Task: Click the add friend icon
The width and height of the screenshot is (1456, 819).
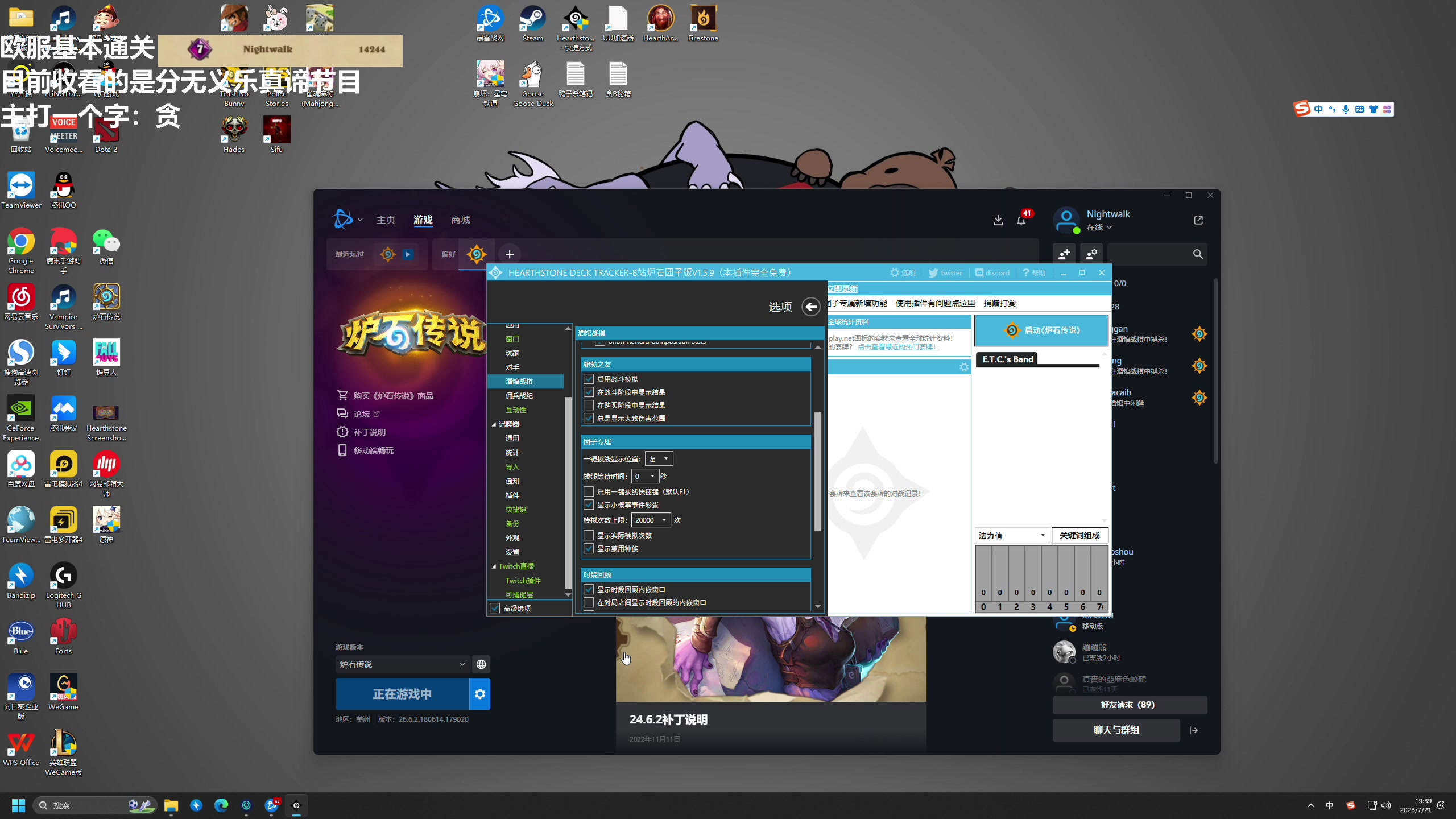Action: (x=1064, y=254)
